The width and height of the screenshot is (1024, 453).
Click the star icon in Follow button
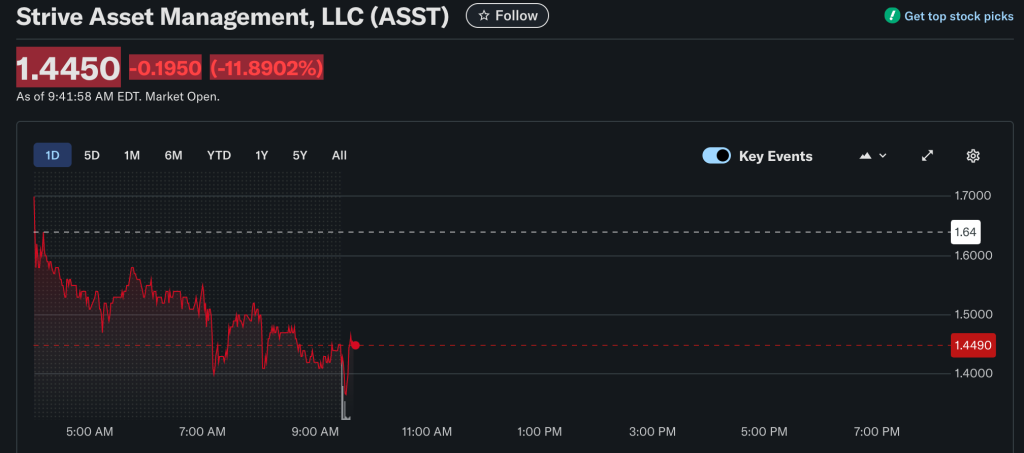(x=484, y=16)
